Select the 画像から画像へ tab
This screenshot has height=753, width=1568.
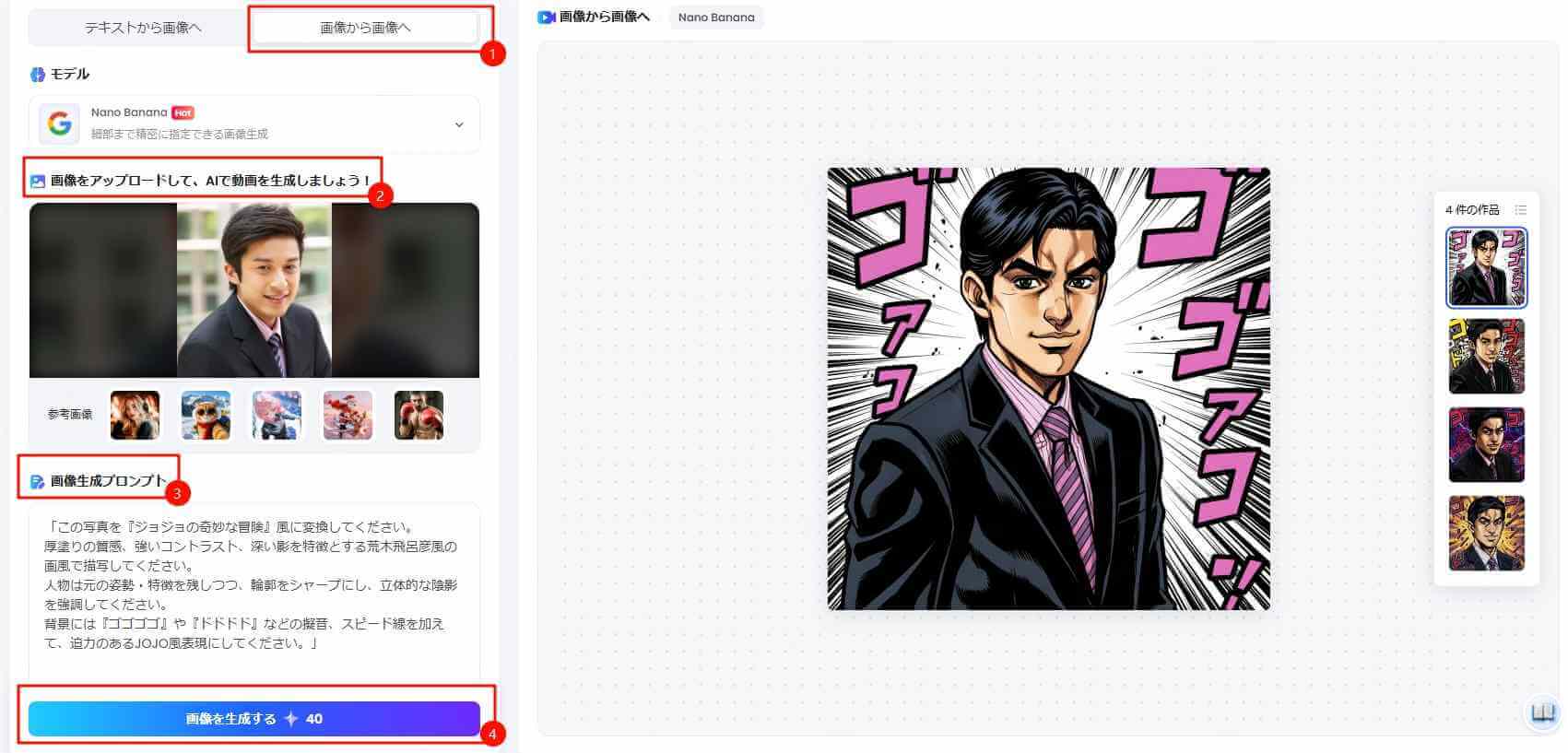(365, 28)
